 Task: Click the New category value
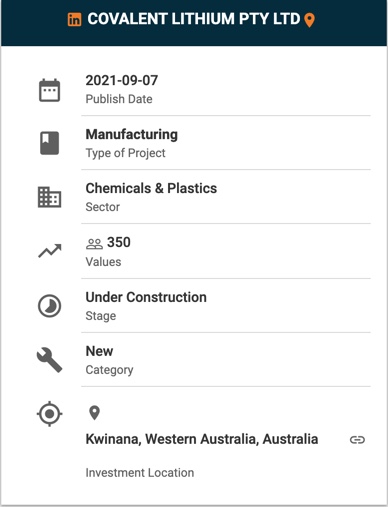tap(99, 351)
